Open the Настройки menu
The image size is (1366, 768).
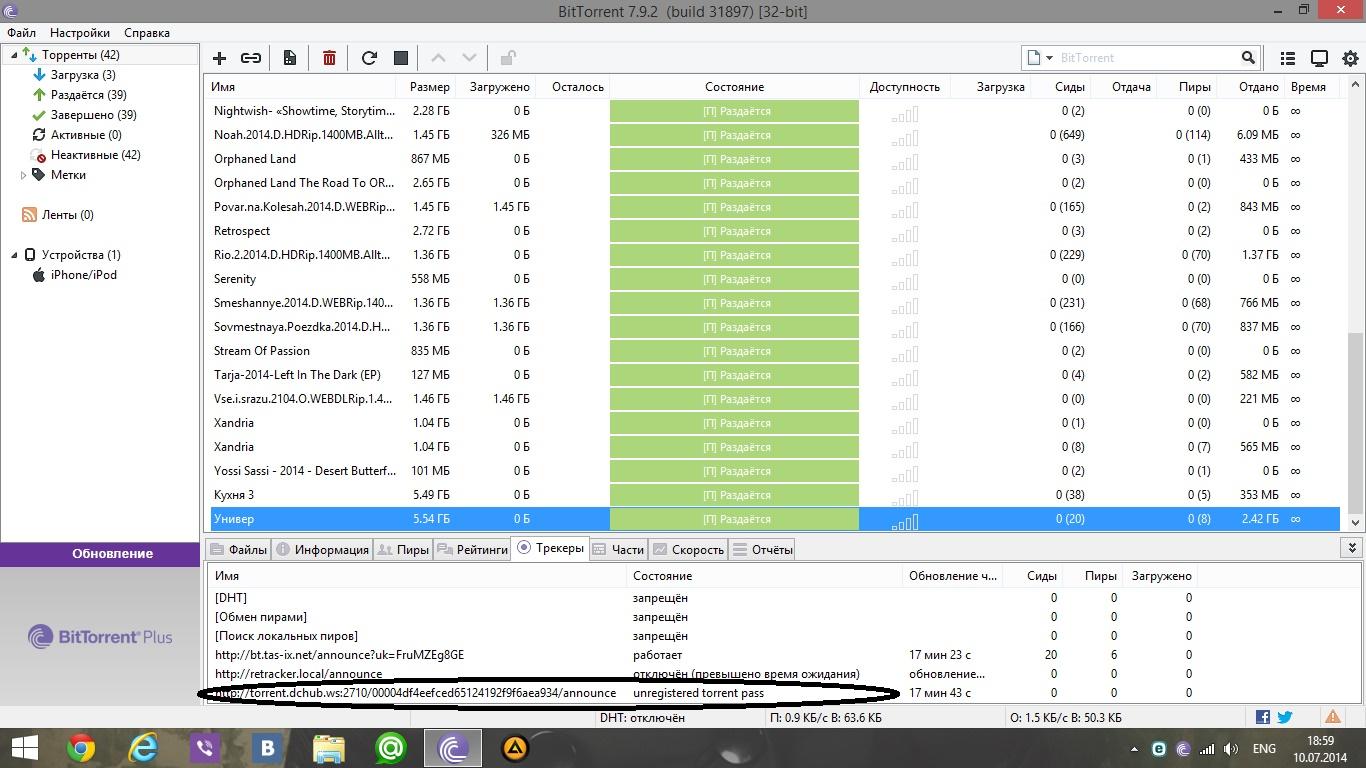tap(80, 33)
